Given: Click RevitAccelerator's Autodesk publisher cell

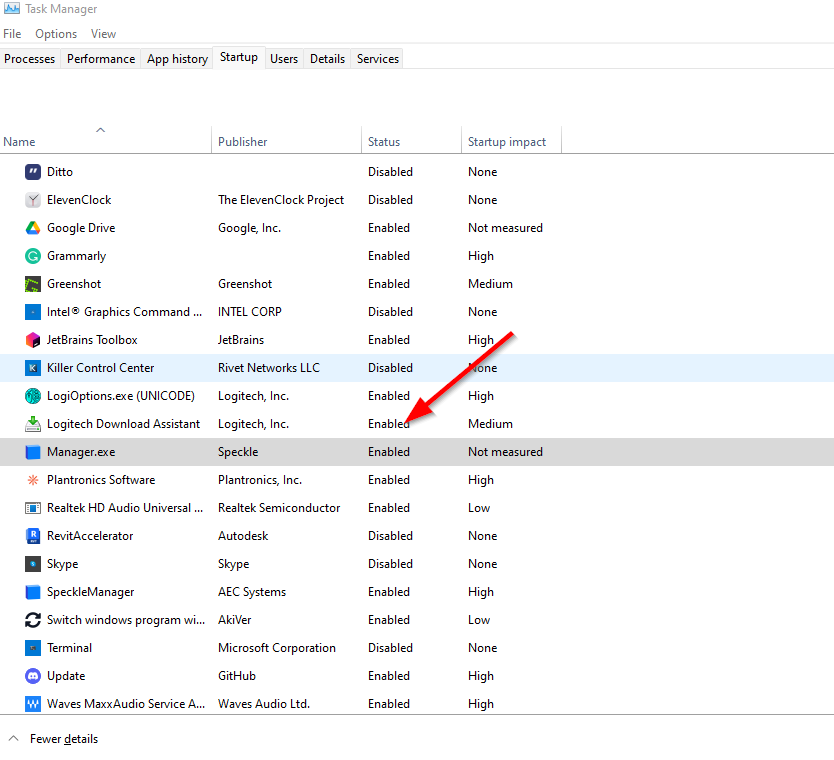Looking at the screenshot, I should [243, 536].
